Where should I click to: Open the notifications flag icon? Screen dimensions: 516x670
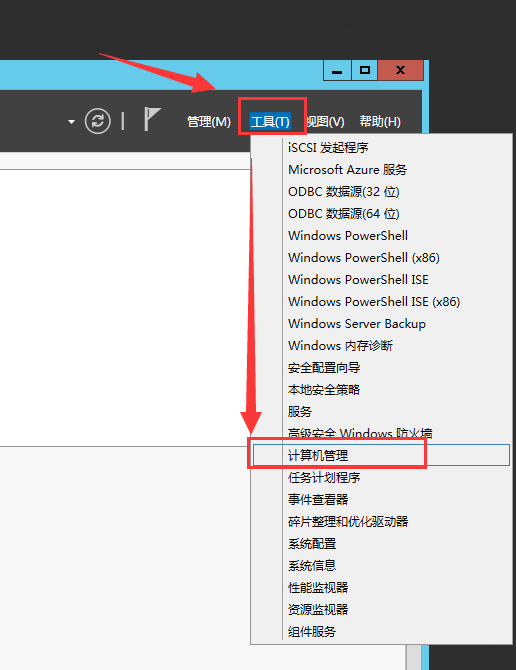152,119
